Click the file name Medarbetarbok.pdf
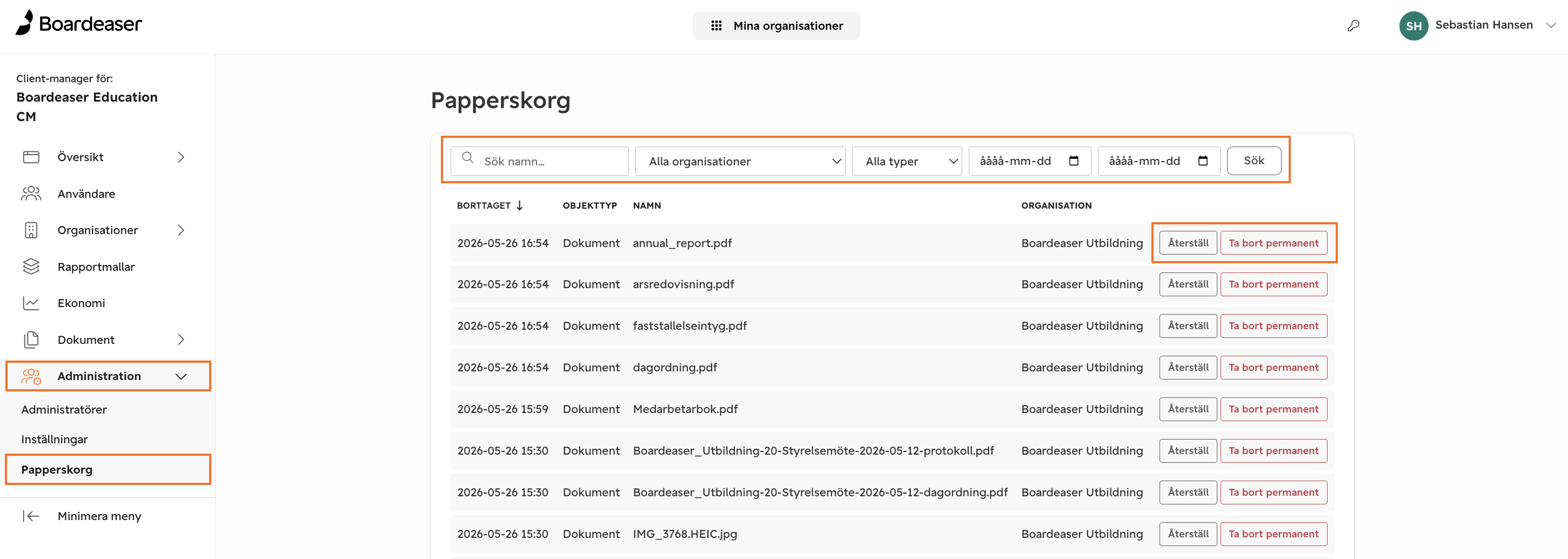 [685, 409]
